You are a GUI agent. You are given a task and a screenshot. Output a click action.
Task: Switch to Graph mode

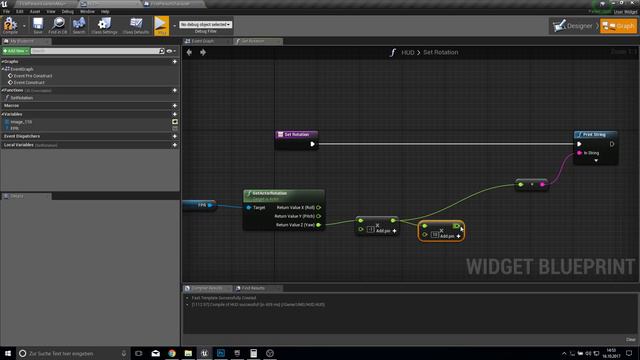point(618,26)
